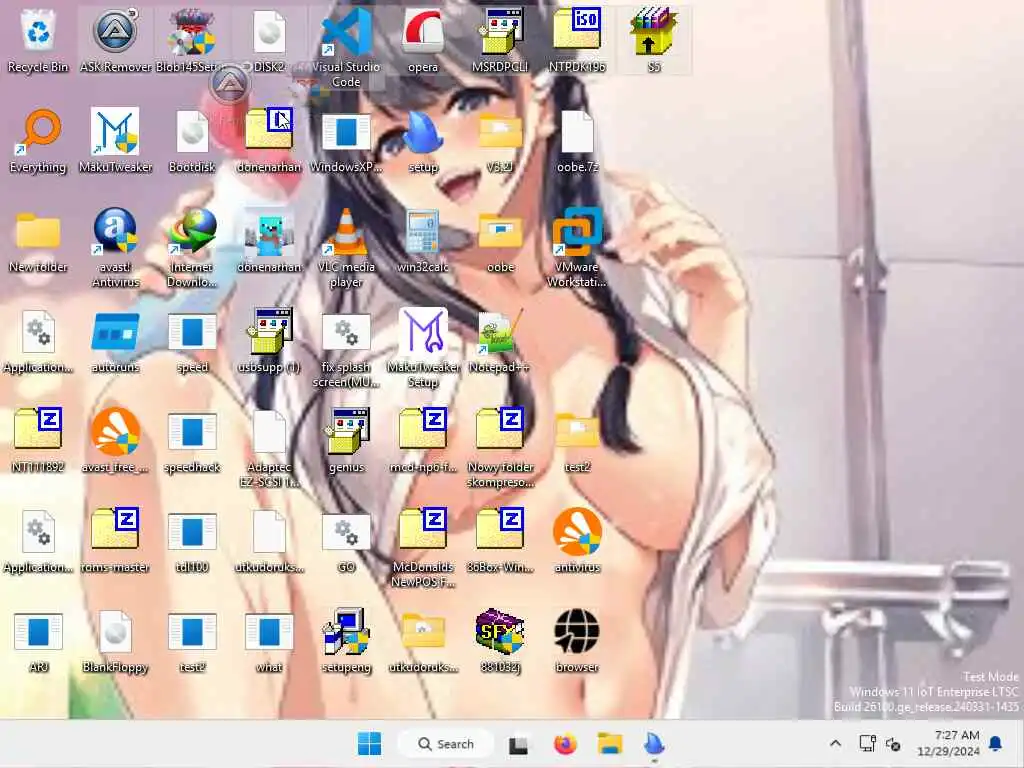Select the usbsupp (1) installer icon
Screen dimensions: 1024x768
point(269,341)
